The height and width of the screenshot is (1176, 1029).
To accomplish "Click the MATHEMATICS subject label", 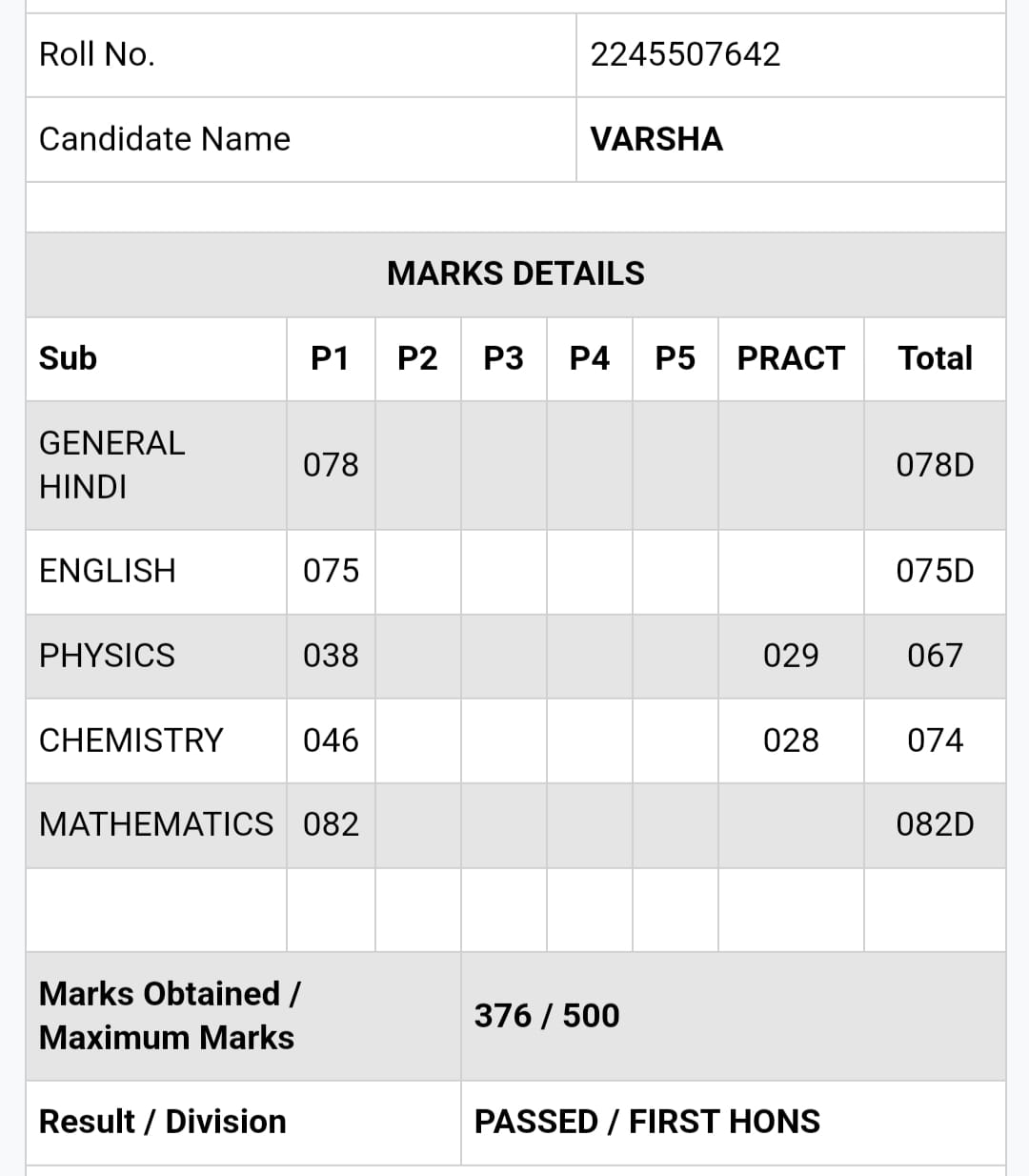I will click(x=156, y=824).
